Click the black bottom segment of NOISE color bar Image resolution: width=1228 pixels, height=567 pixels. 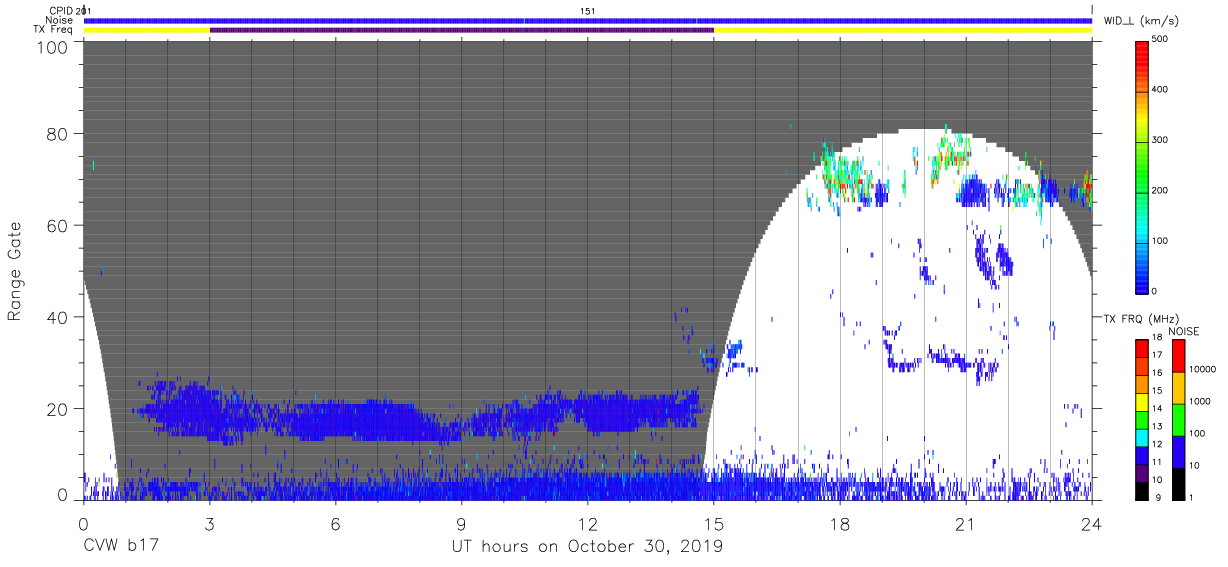tap(1179, 484)
